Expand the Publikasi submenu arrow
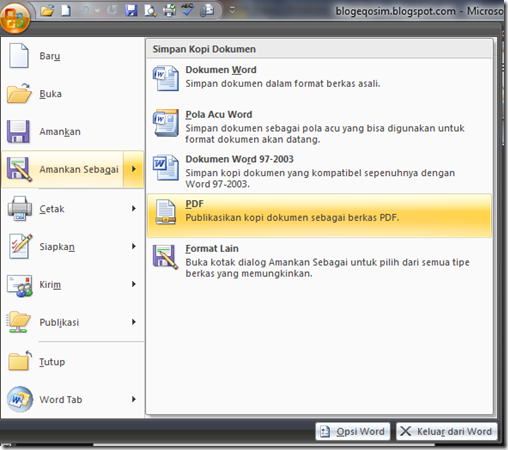 (x=134, y=322)
